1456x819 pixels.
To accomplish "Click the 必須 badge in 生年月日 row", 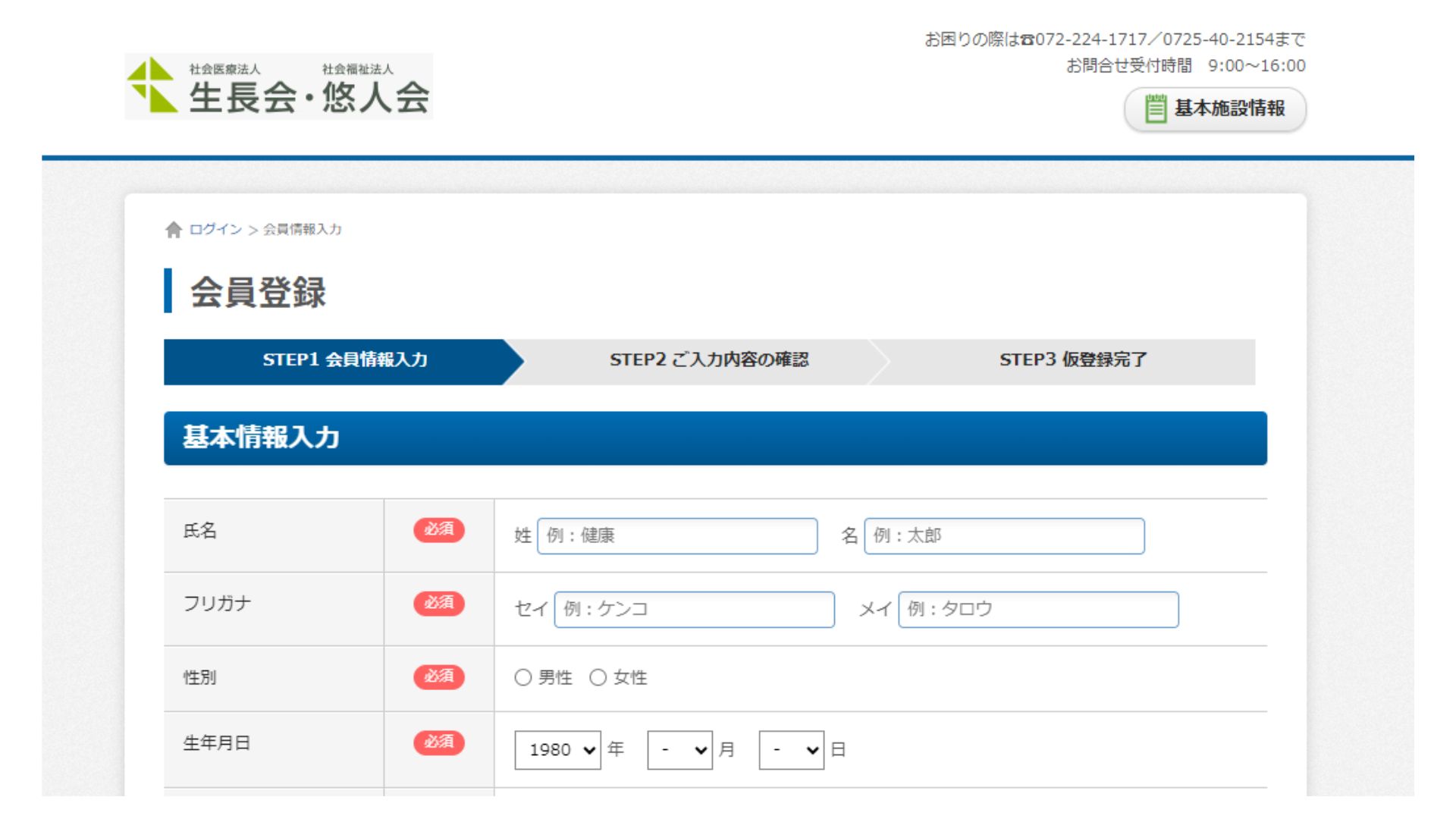I will click(x=438, y=742).
